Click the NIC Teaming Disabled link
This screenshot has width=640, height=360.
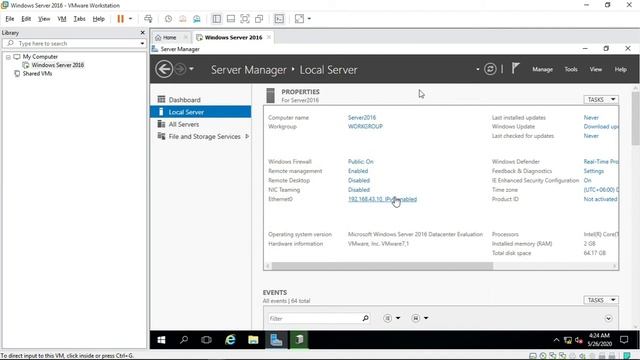[359, 190]
